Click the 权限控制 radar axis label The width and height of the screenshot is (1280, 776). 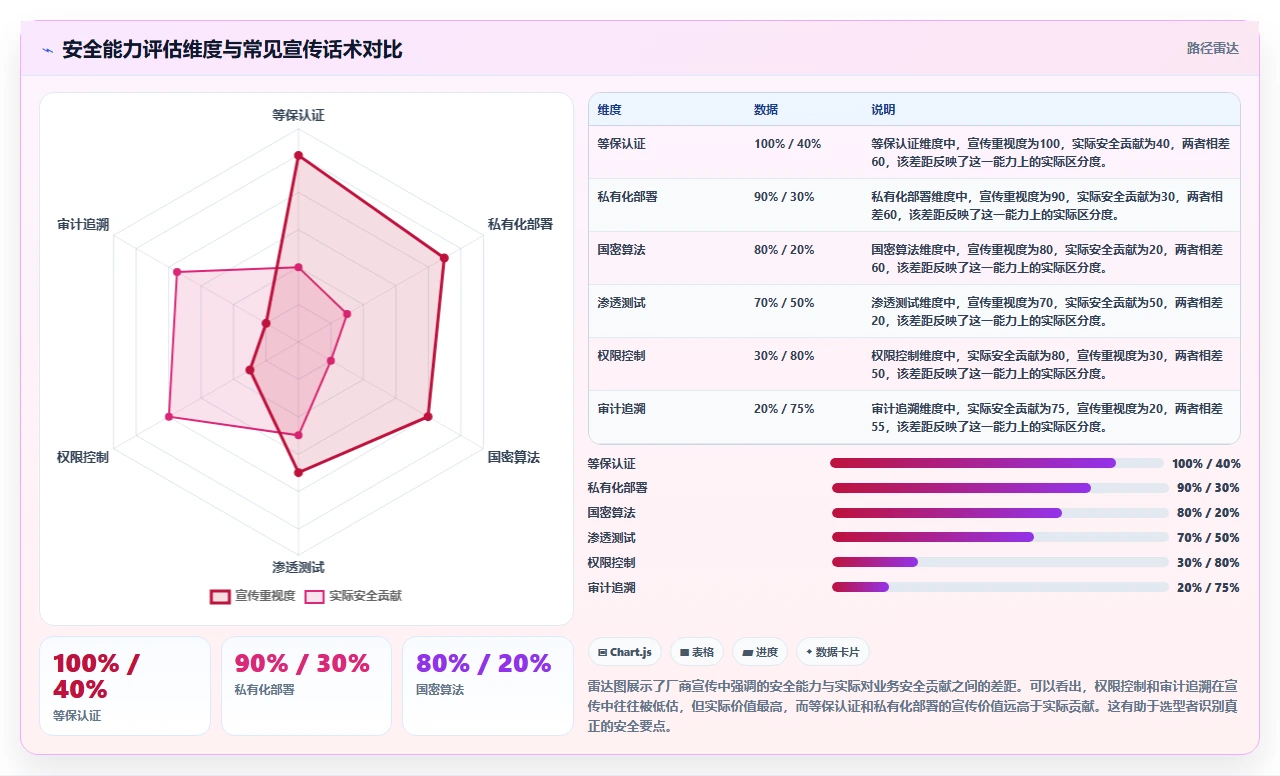pos(83,457)
